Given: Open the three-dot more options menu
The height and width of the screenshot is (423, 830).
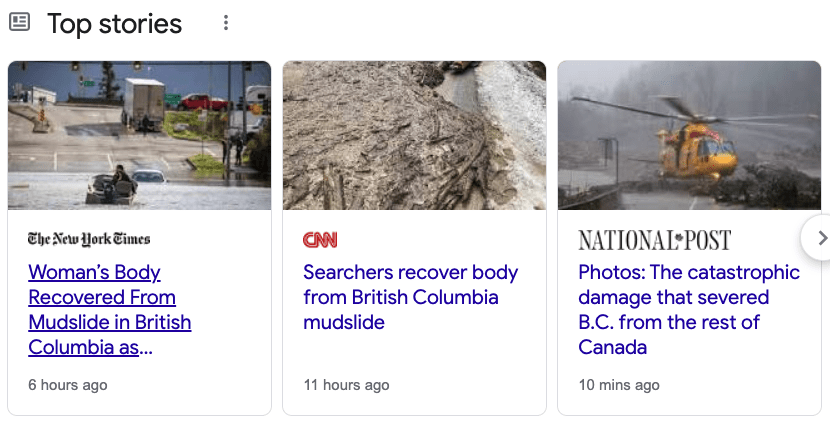Looking at the screenshot, I should 226,23.
